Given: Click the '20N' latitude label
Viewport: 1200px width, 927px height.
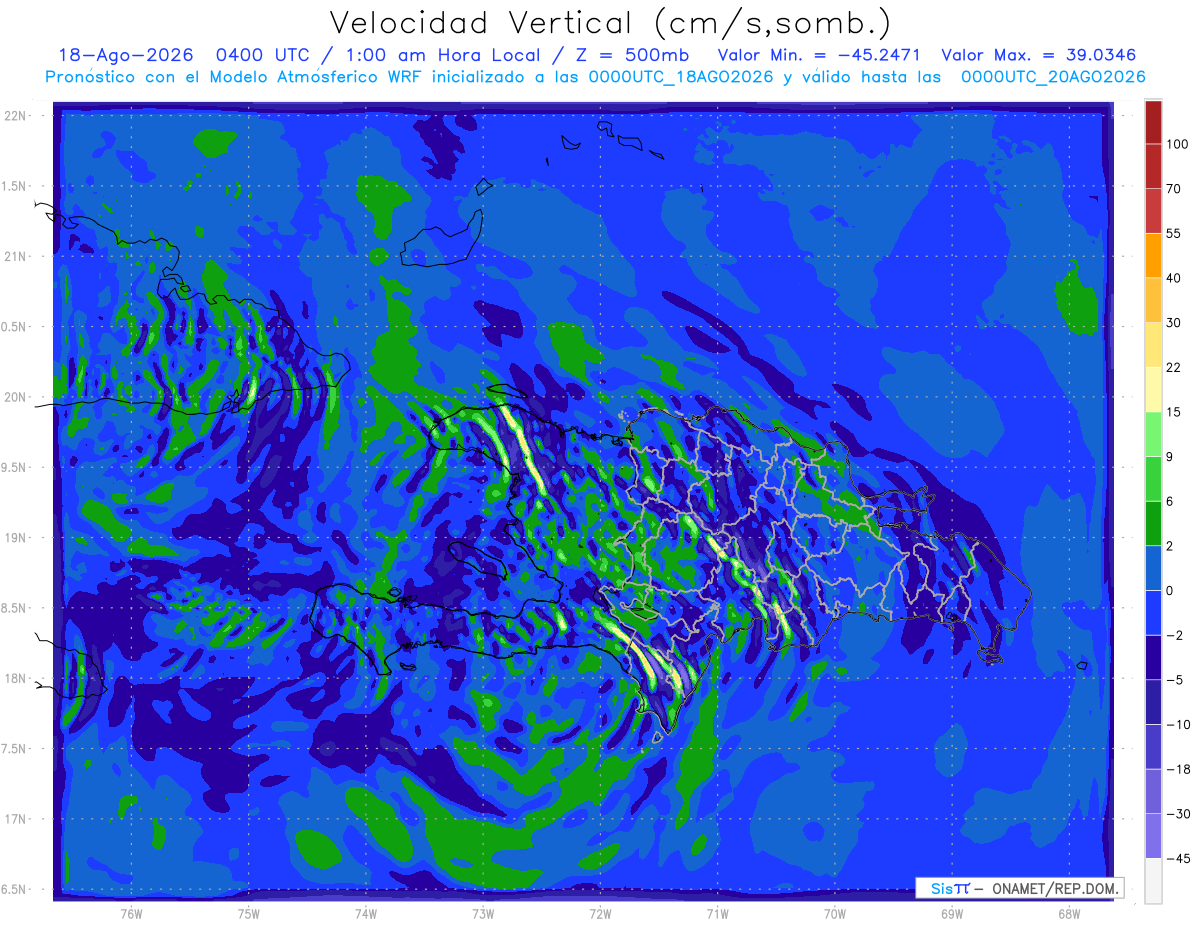Looking at the screenshot, I should click(x=16, y=397).
